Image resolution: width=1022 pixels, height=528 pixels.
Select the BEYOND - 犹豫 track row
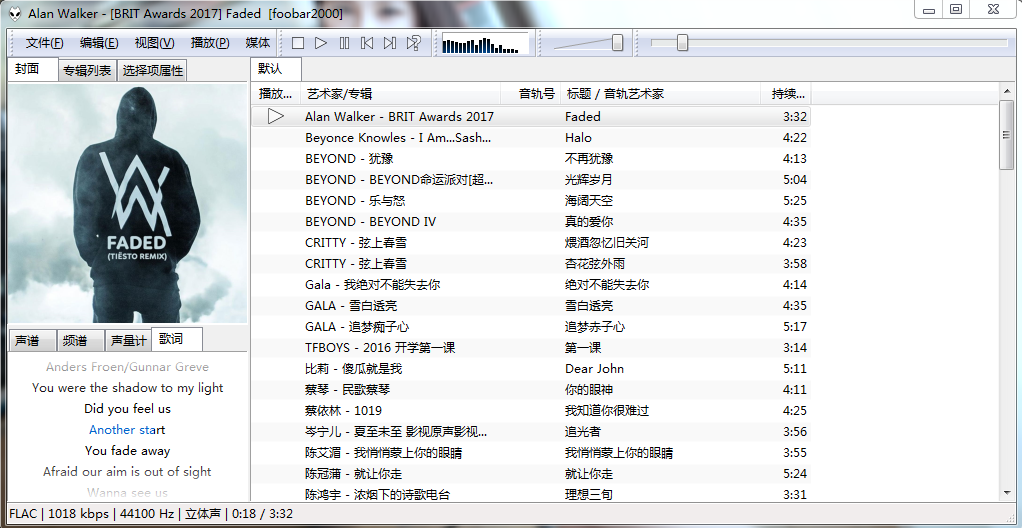(531, 158)
